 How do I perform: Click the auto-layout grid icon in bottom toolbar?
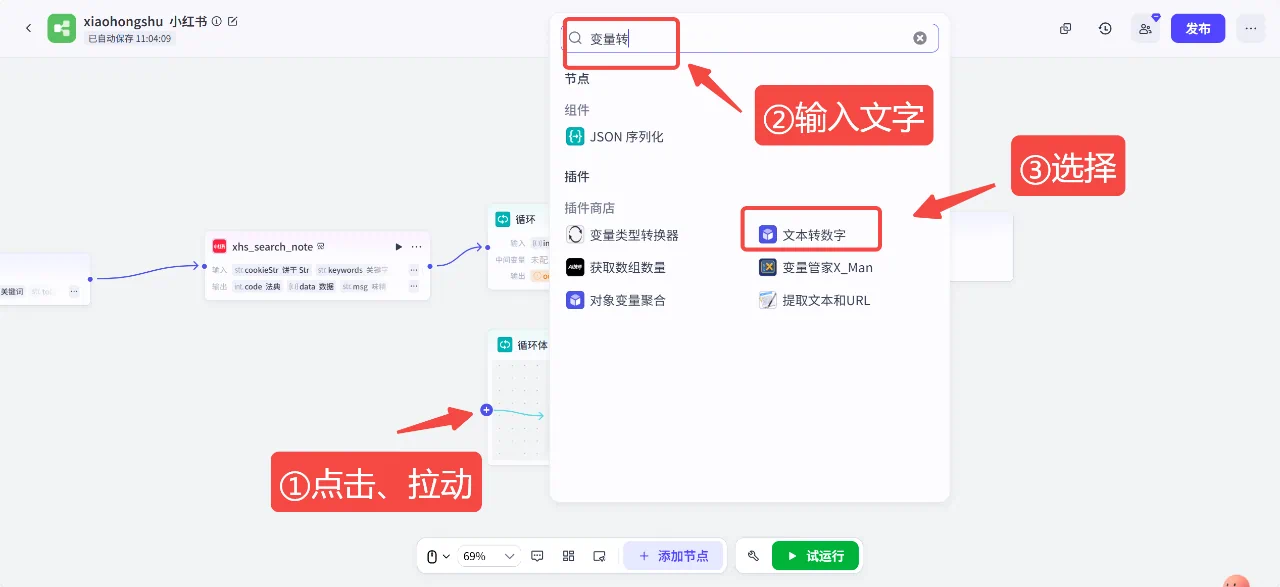point(568,556)
